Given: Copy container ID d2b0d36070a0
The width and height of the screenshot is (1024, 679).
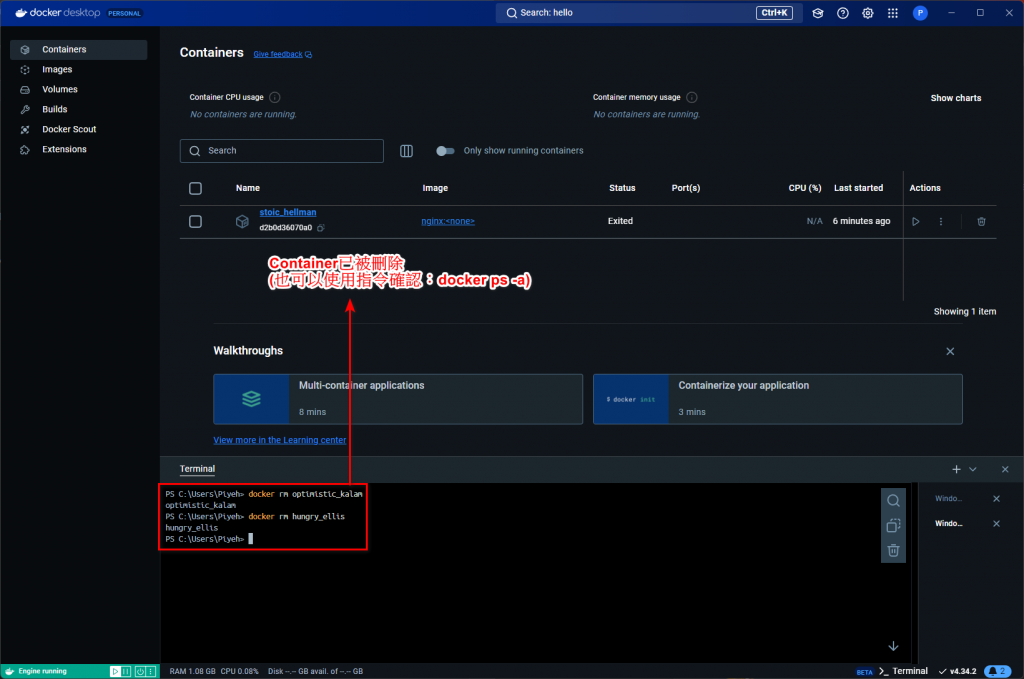Looking at the screenshot, I should tap(321, 228).
